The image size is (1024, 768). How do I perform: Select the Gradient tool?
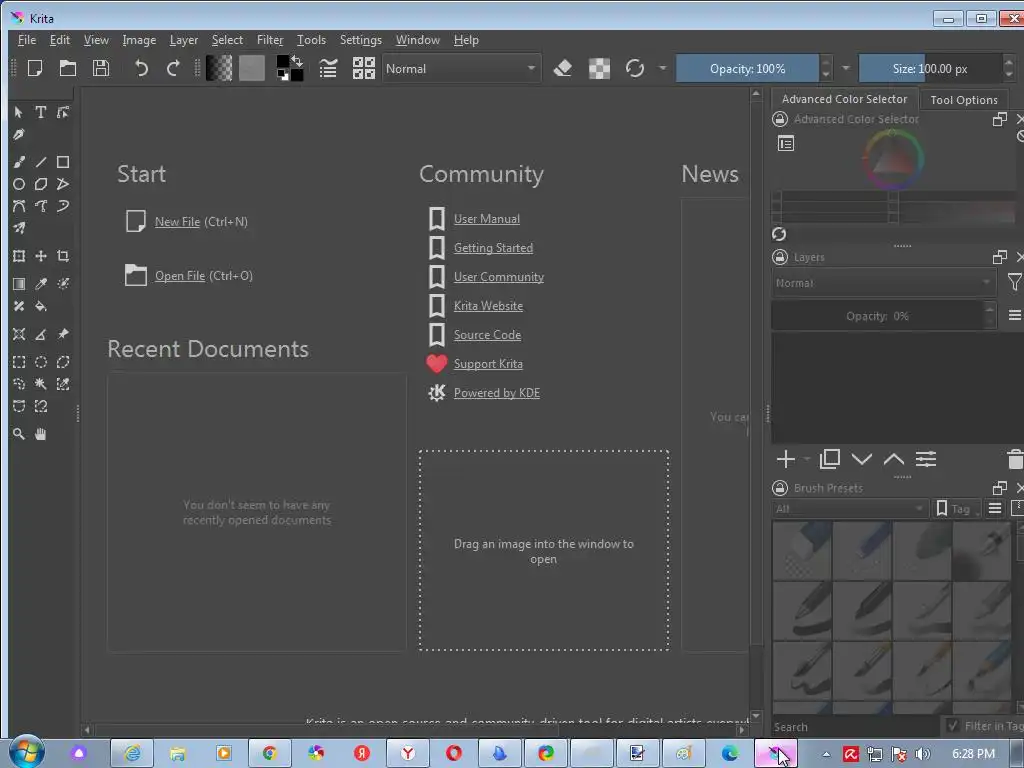pos(19,283)
